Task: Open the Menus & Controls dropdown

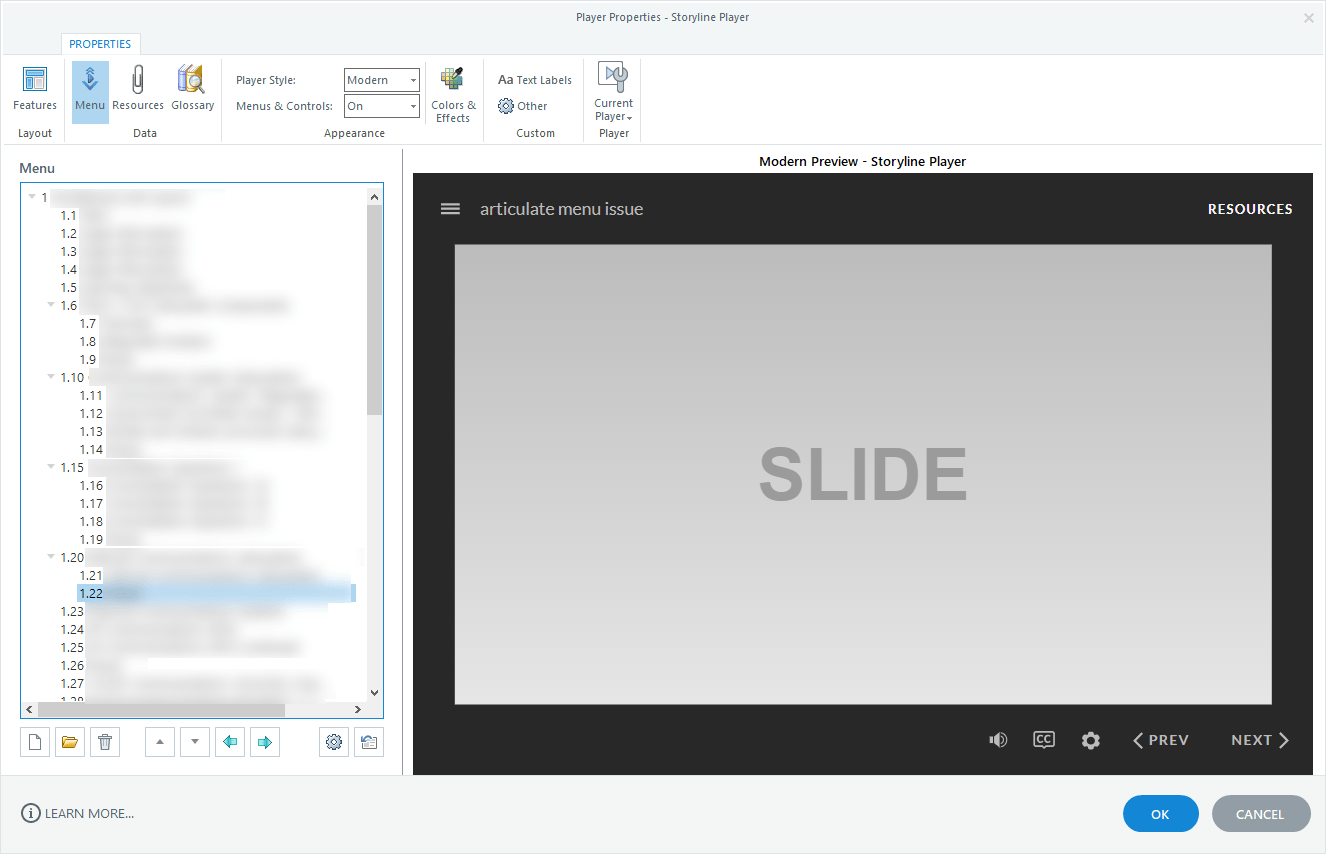Action: (x=382, y=106)
